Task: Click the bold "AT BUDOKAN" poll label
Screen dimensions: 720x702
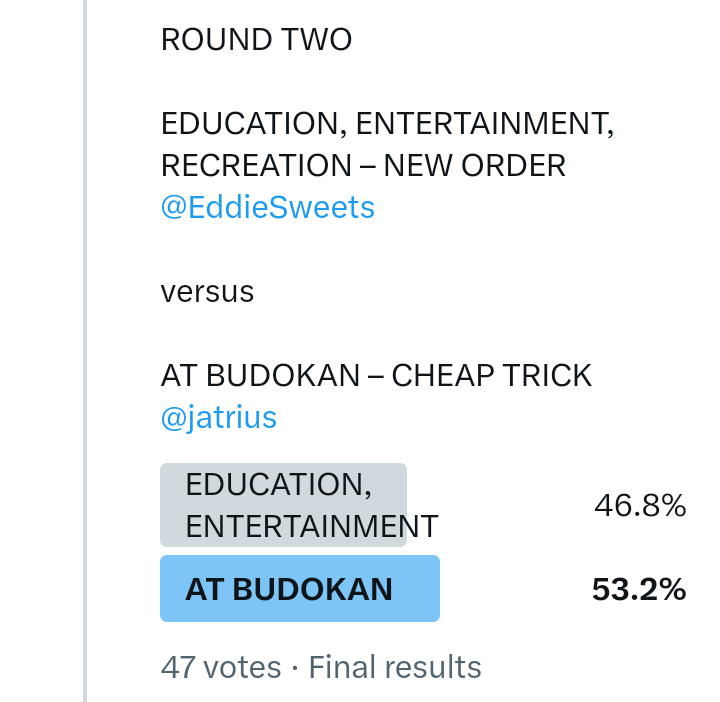Action: click(x=288, y=590)
